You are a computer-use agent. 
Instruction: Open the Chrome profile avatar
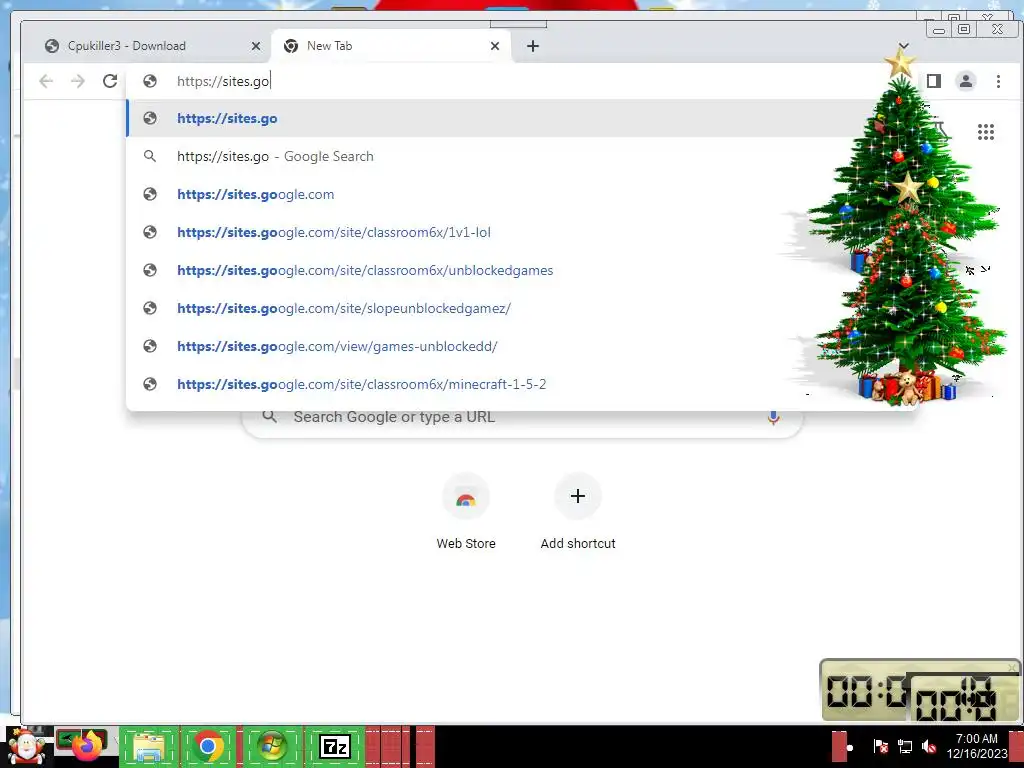pos(966,81)
